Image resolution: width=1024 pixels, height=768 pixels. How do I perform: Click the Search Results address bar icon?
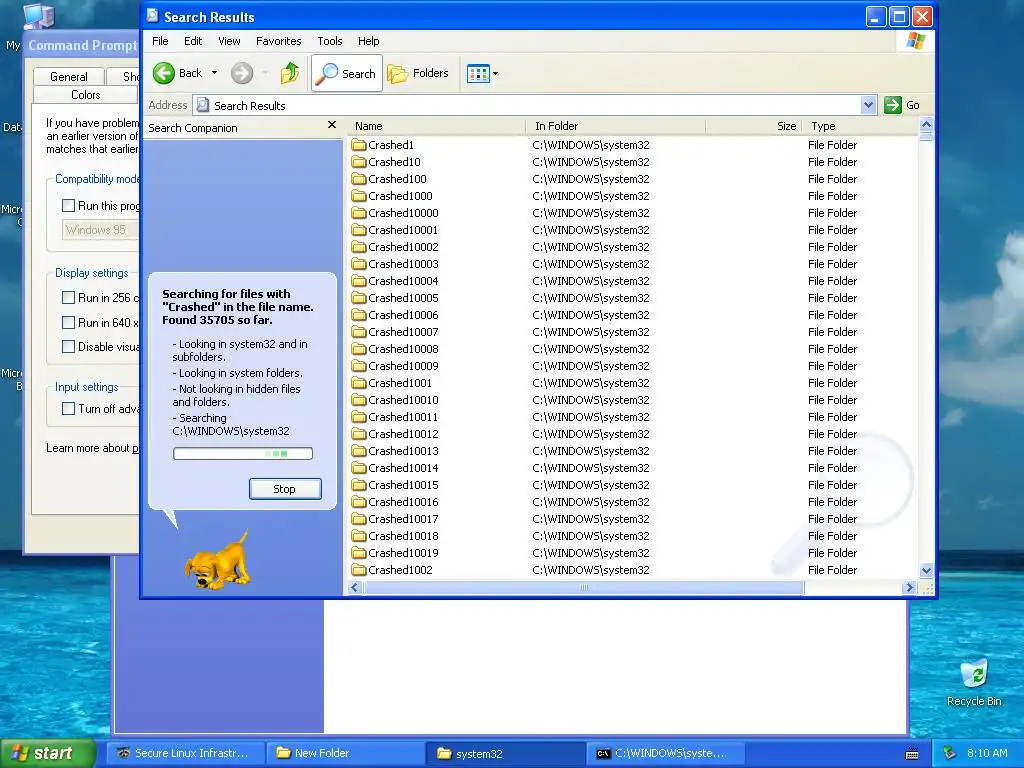click(203, 105)
